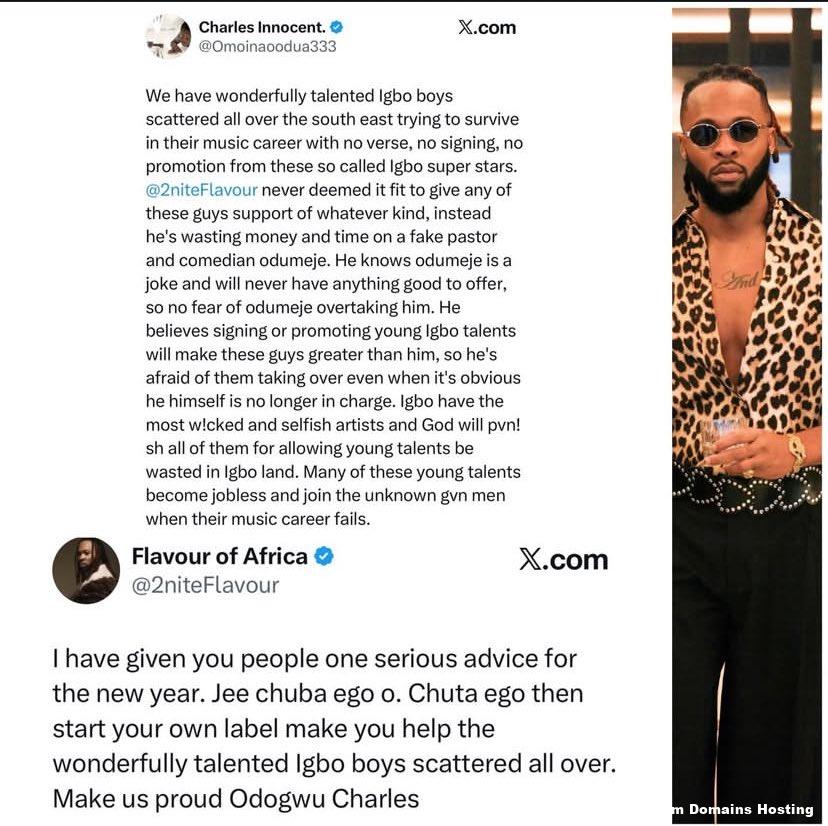Click the verified badge beside Charles Innocent
This screenshot has height=826, width=828.
click(337, 28)
